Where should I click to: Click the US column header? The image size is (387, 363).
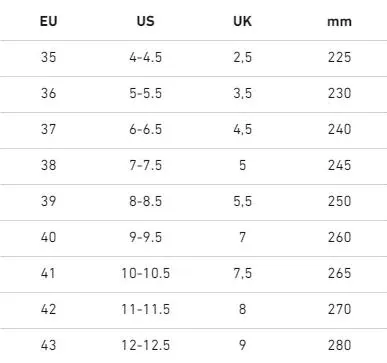(146, 21)
